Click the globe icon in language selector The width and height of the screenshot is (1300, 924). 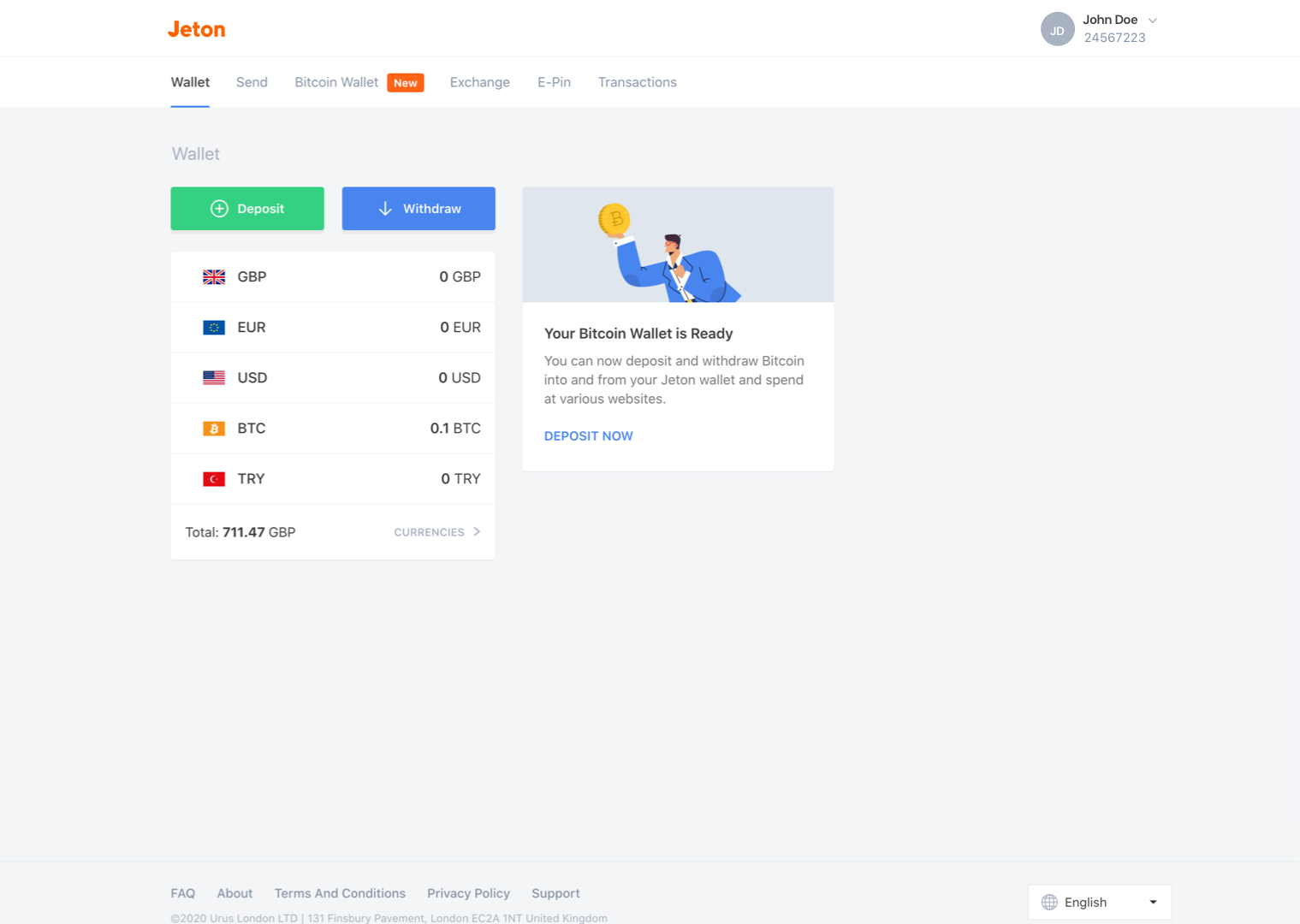(x=1049, y=902)
